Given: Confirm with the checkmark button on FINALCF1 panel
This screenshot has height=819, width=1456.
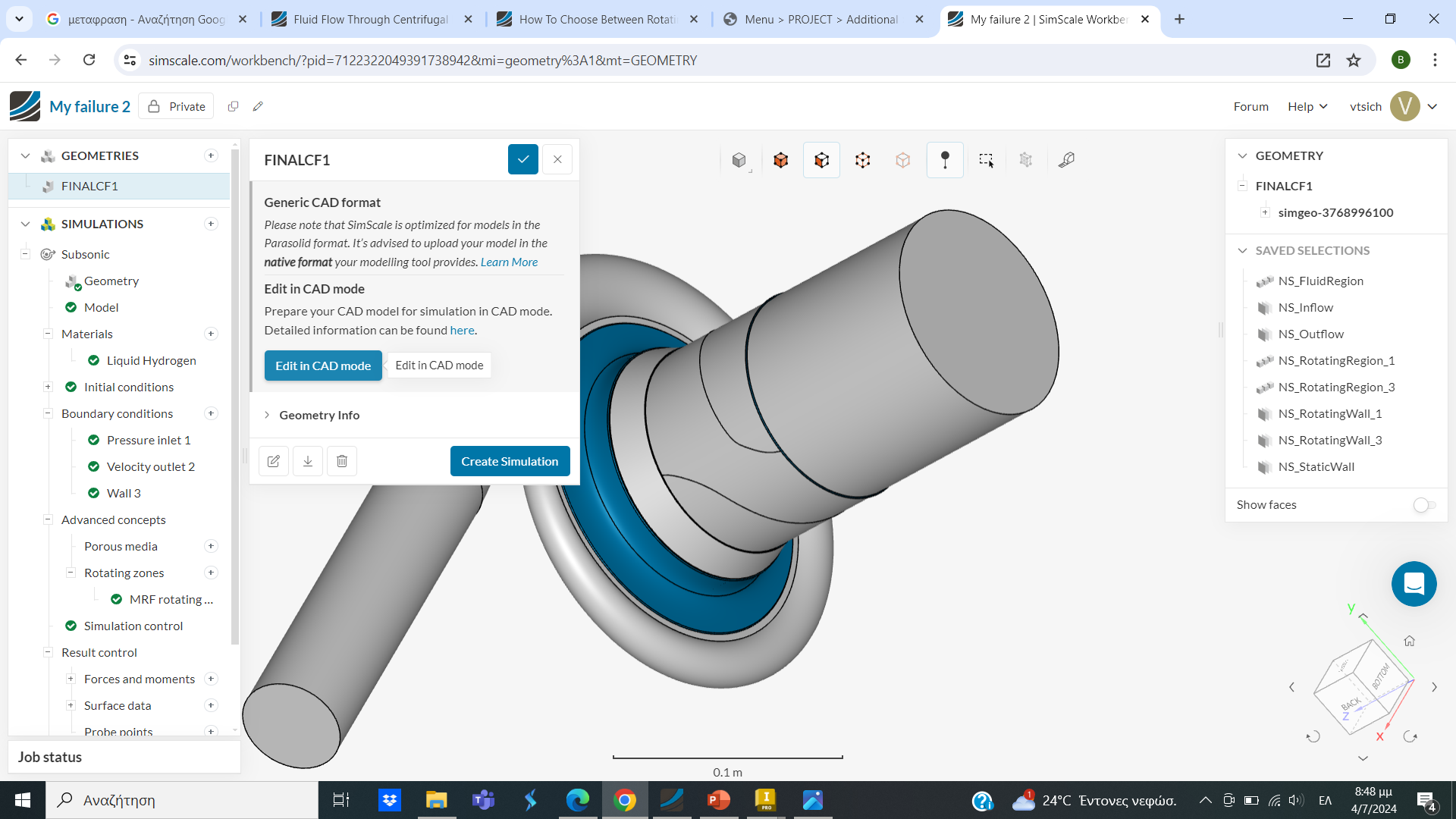Looking at the screenshot, I should (x=522, y=159).
